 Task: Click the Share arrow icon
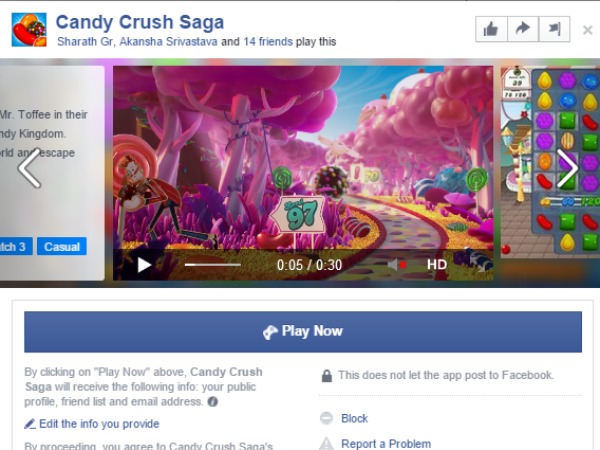tap(523, 29)
